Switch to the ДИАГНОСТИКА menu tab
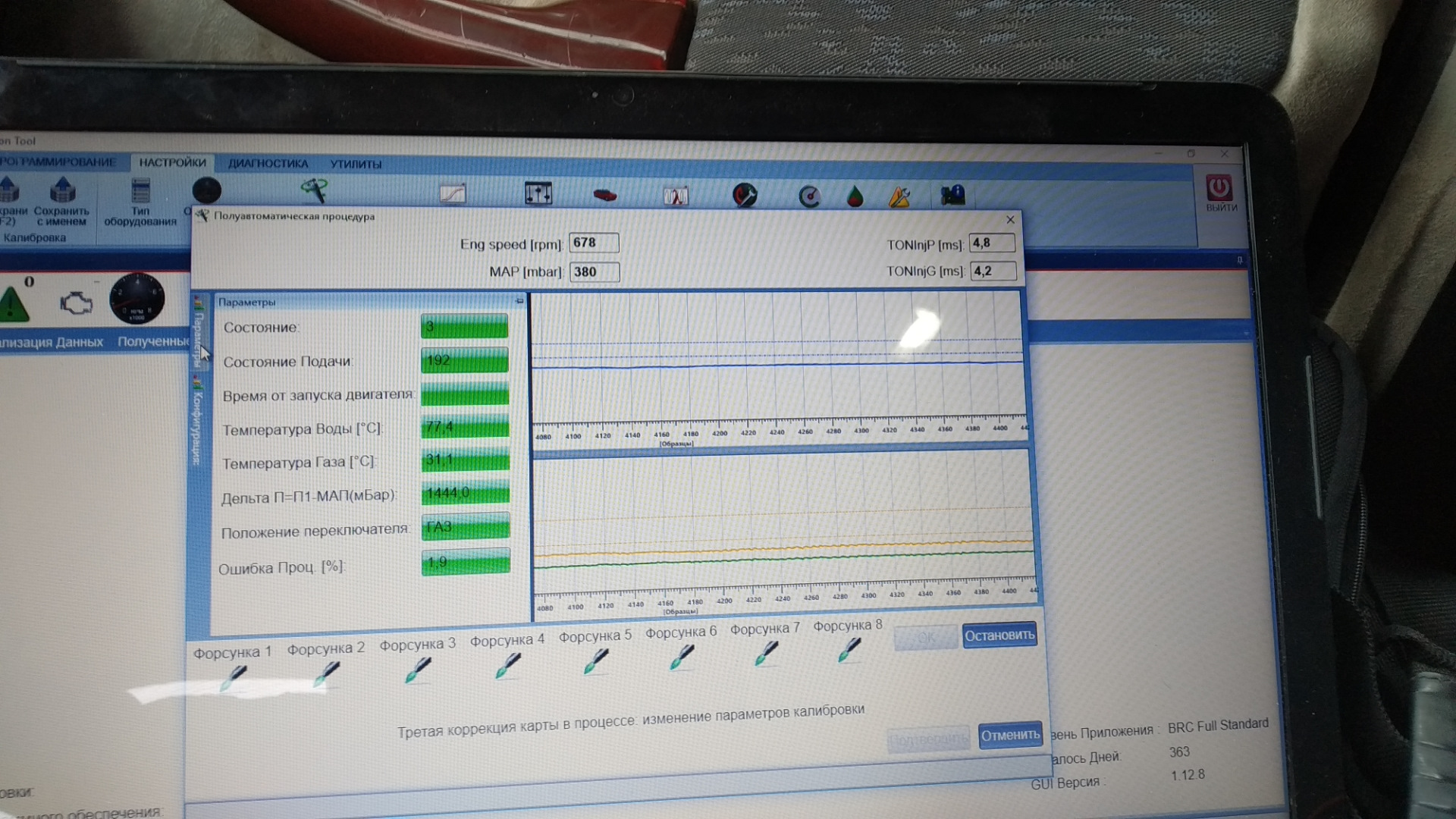Image resolution: width=1456 pixels, height=819 pixels. coord(268,164)
